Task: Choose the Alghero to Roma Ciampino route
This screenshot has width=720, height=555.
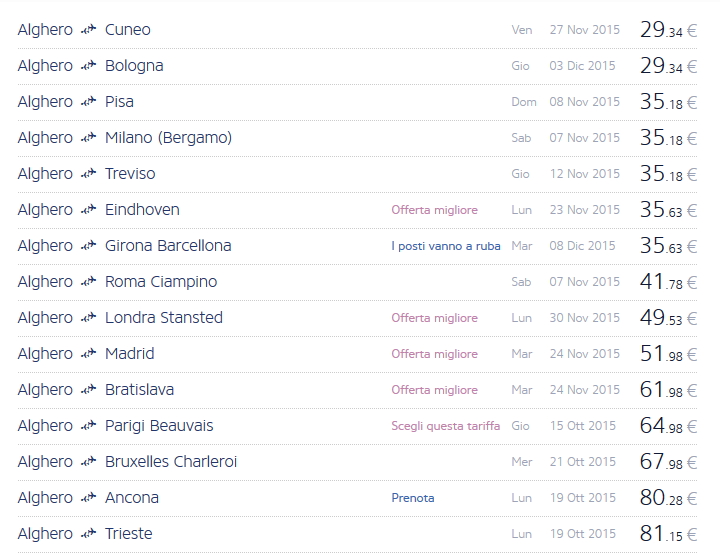Action: click(x=161, y=282)
